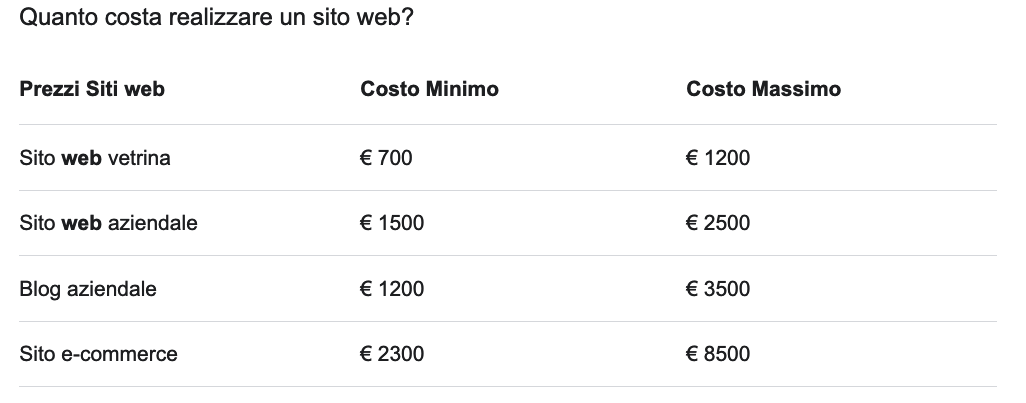Screen dimensions: 1026x403
Task: Click the € 3500 maximum cost cell
Action: tap(718, 289)
